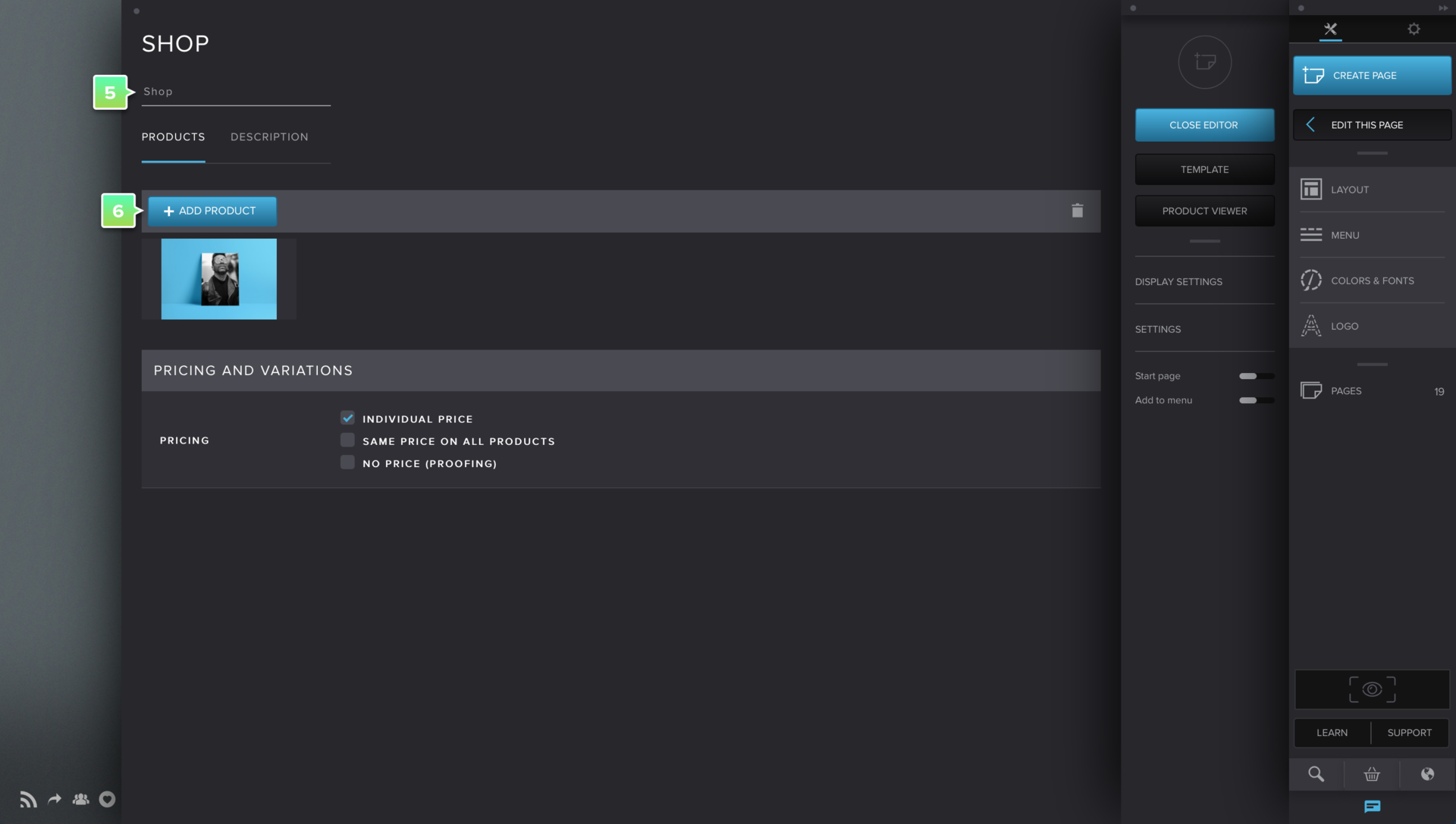Click the circular page icon above Close Editor

[1204, 62]
